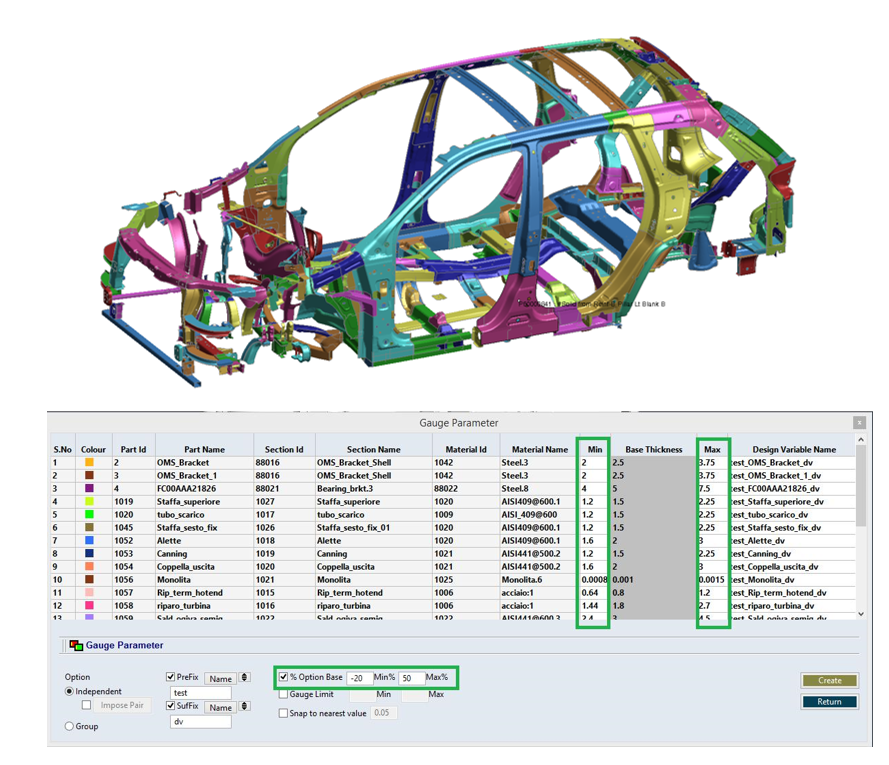Sort by the Part Name column header
This screenshot has width=889, height=765.
tap(203, 449)
